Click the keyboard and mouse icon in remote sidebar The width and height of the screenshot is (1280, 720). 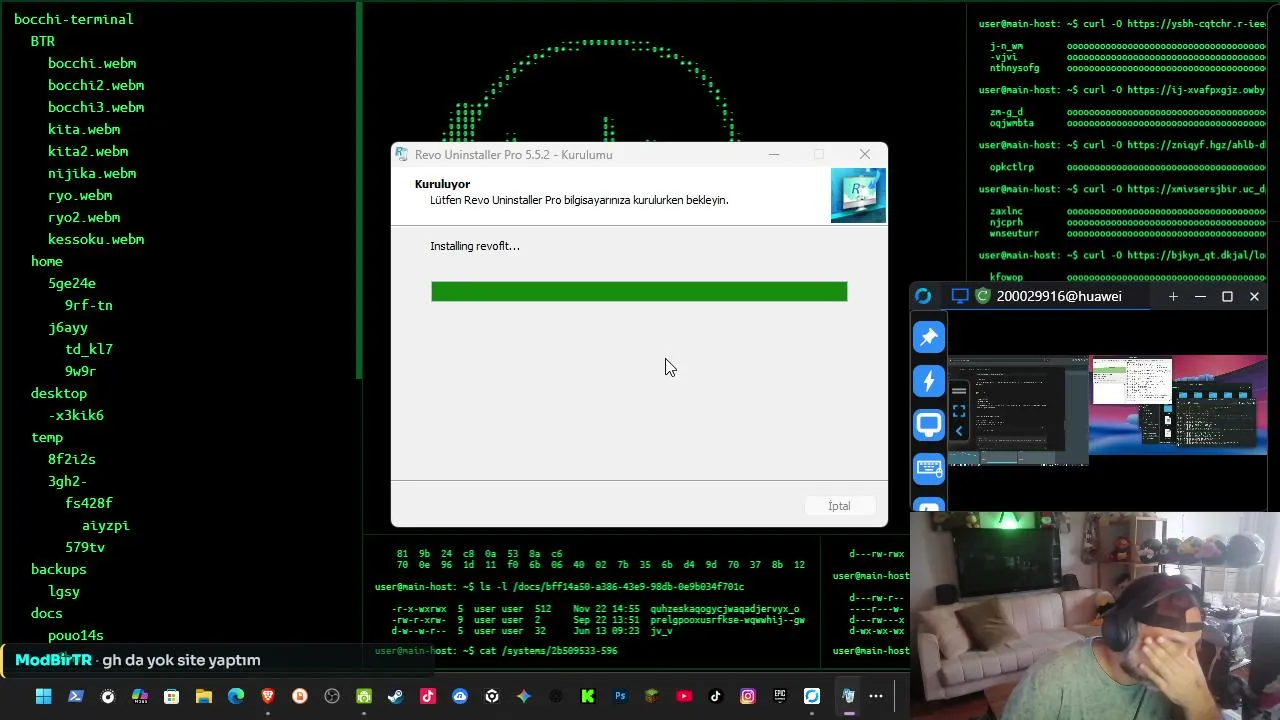tap(929, 468)
